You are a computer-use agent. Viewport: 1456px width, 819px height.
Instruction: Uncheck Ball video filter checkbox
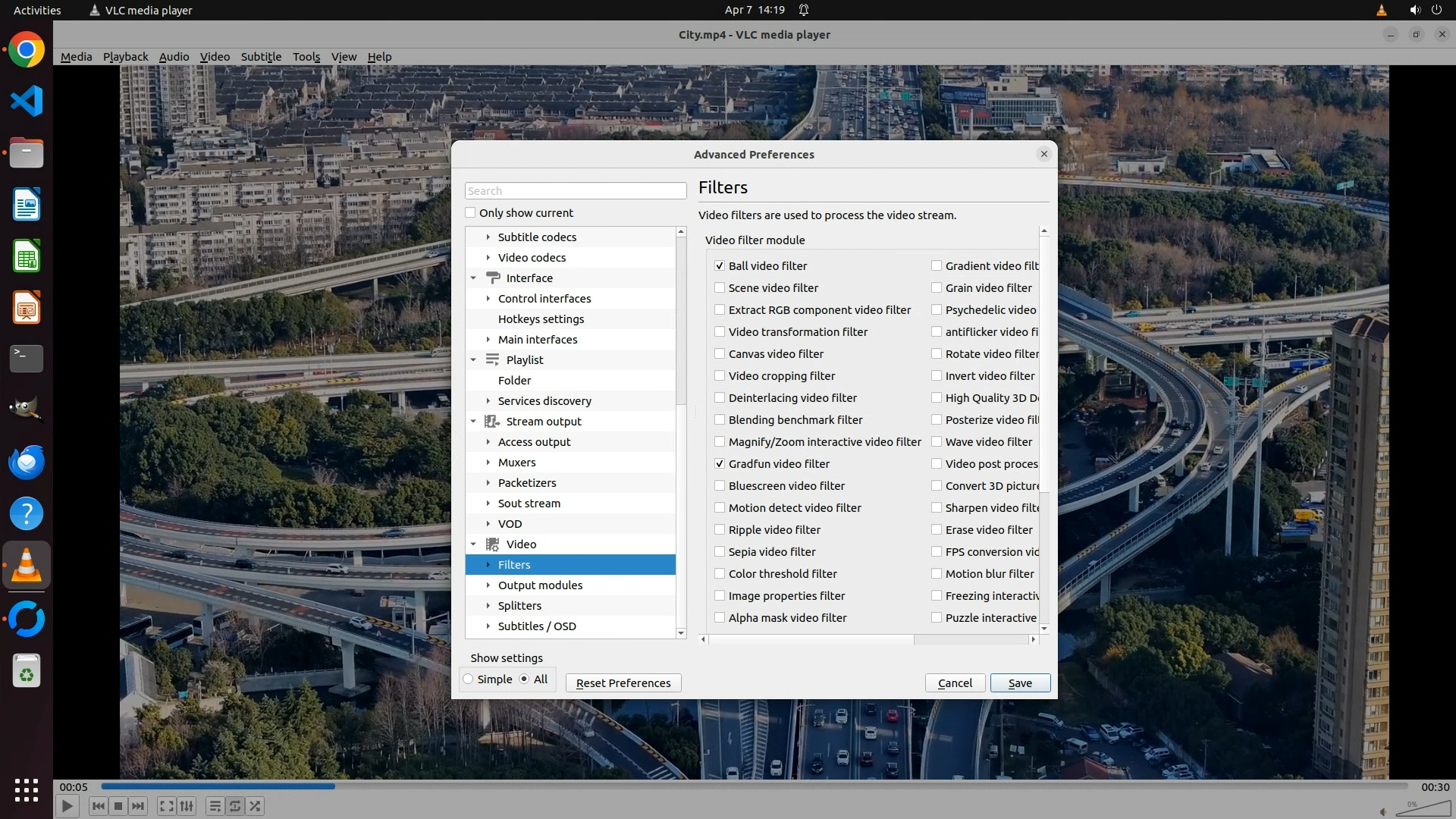pos(720,266)
